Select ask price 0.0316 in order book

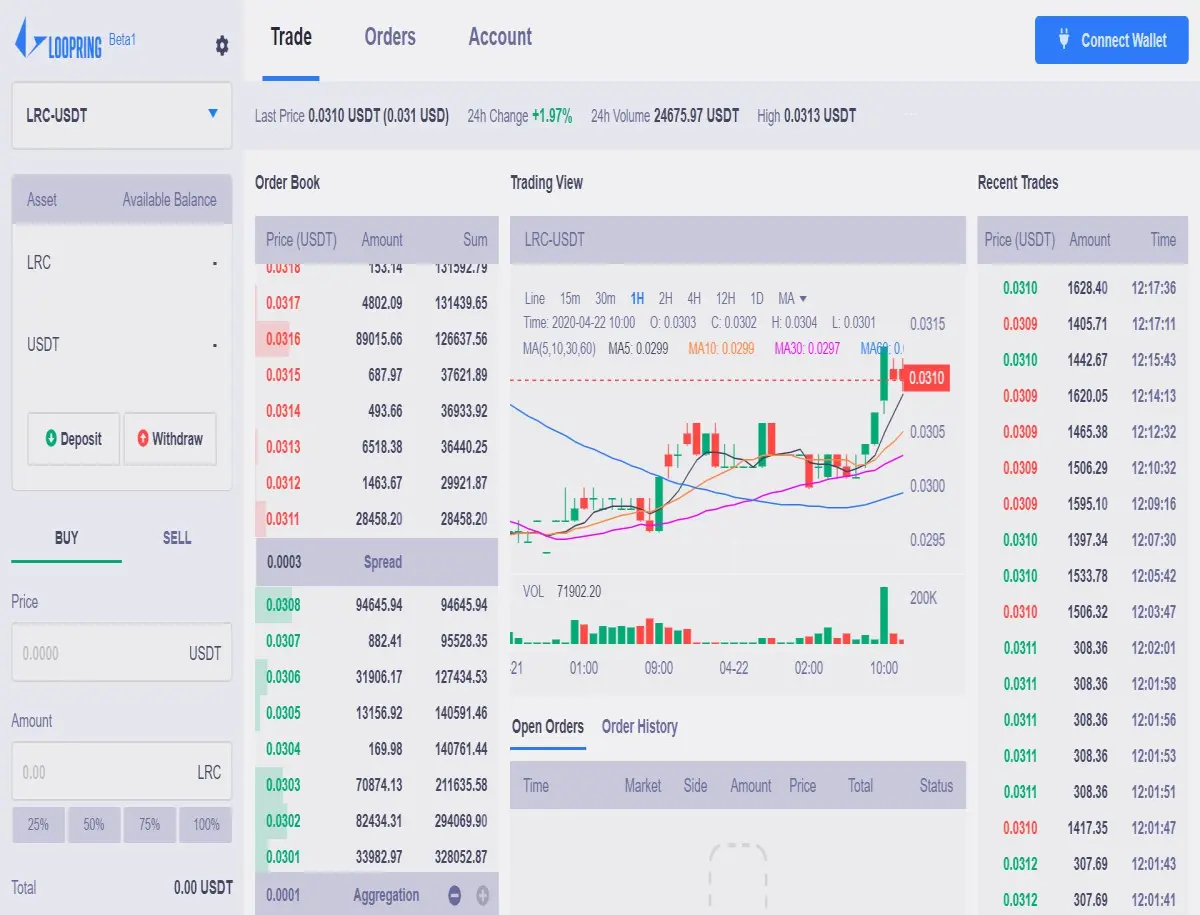(283, 339)
